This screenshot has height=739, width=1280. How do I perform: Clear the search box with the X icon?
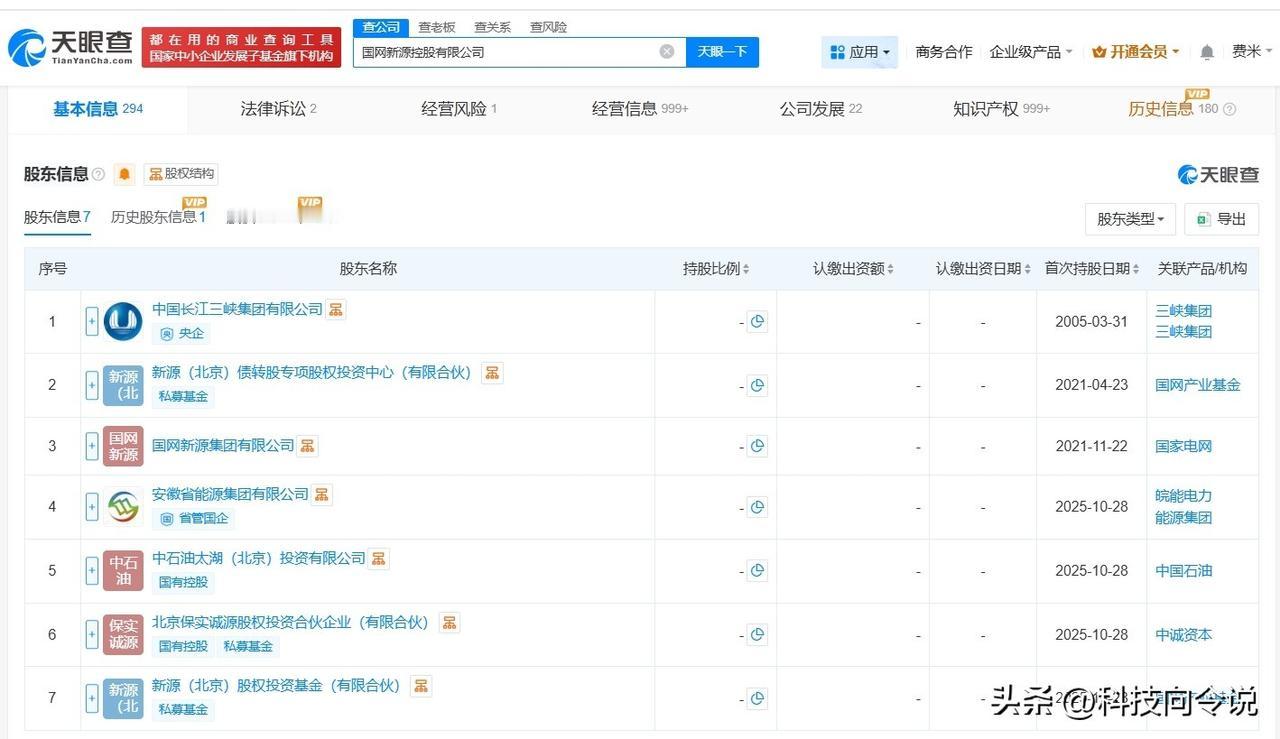[667, 52]
